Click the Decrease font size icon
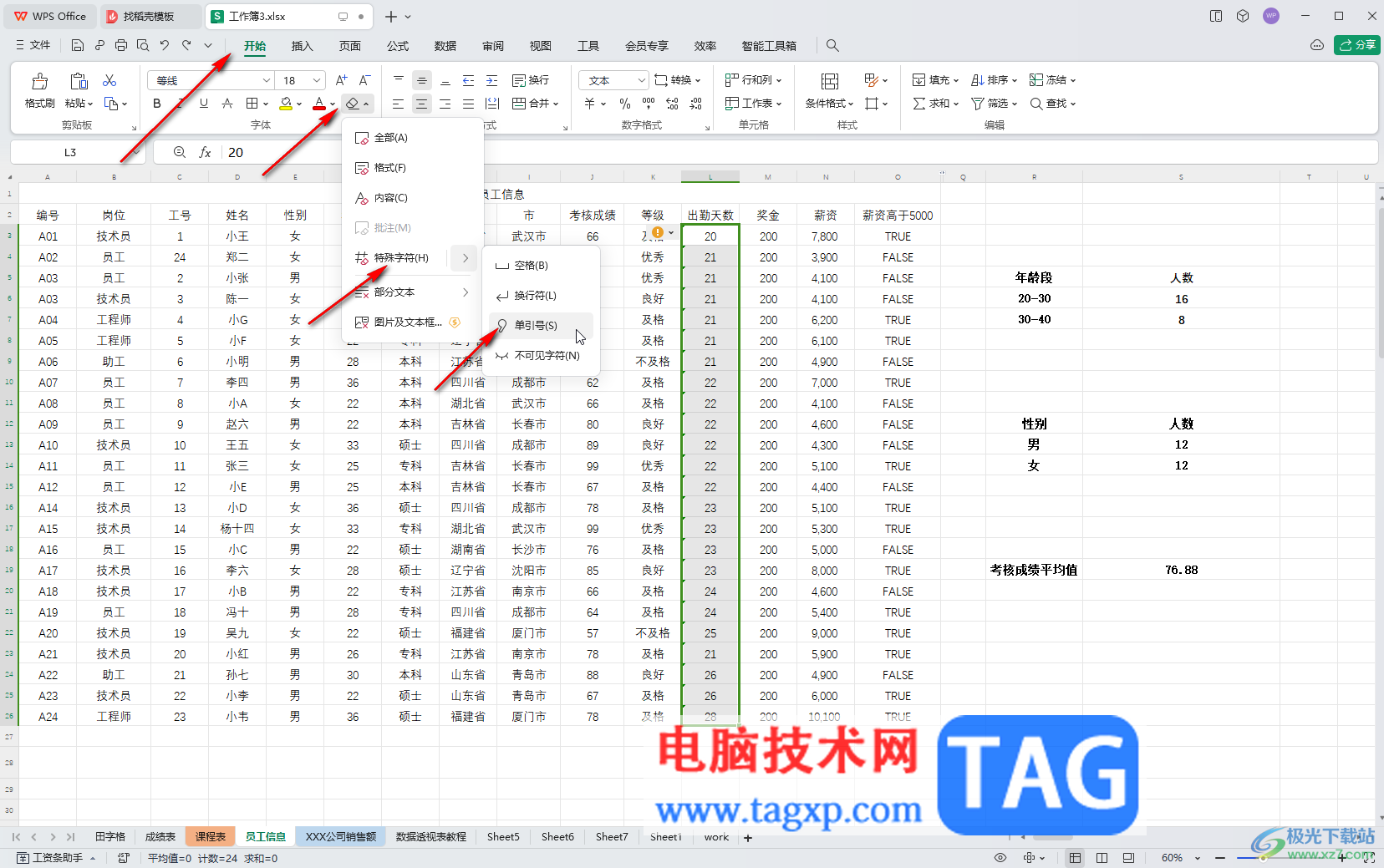 tap(364, 80)
